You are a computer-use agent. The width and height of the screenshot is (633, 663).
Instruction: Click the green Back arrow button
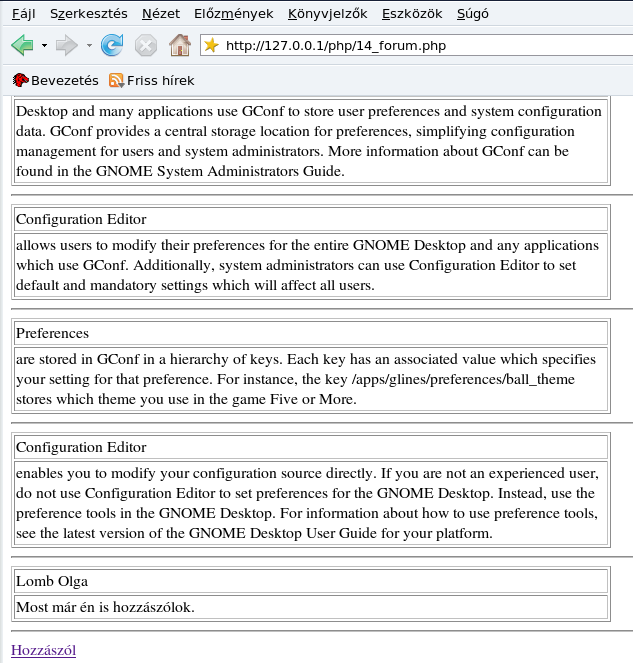tap(22, 45)
